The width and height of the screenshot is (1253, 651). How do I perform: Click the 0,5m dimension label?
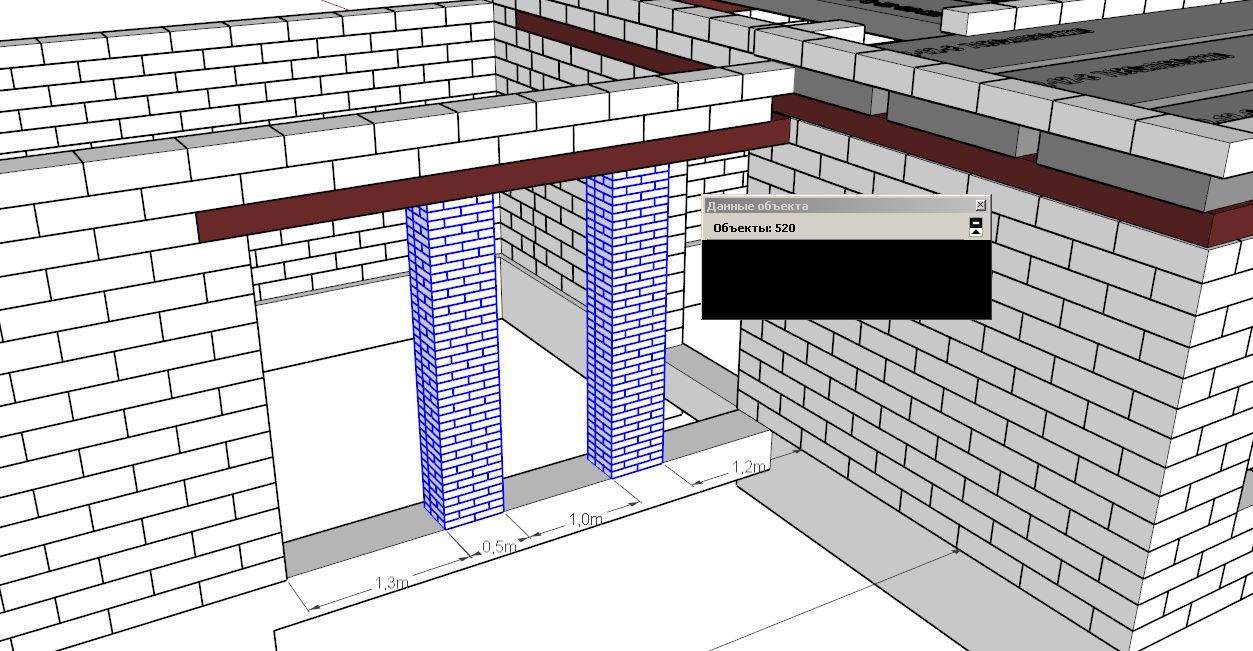(499, 547)
